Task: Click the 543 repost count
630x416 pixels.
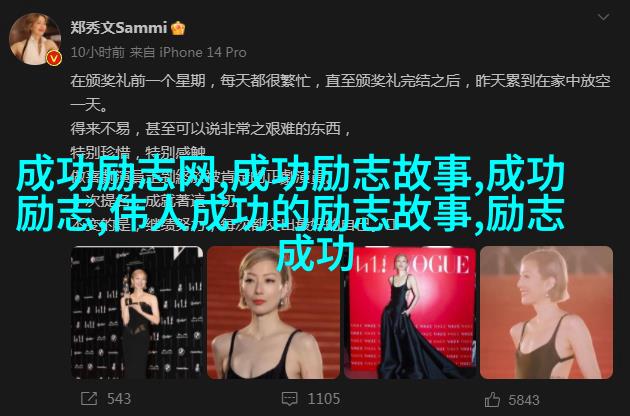Action: [119, 399]
